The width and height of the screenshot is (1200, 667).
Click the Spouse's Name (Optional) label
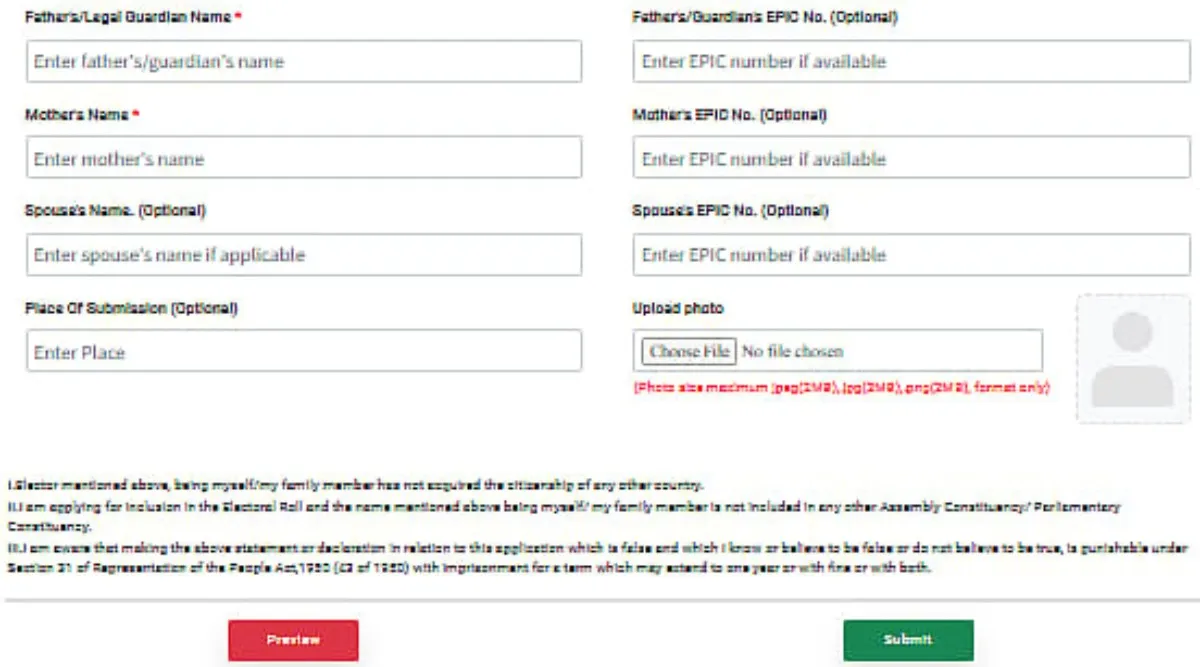click(x=115, y=211)
